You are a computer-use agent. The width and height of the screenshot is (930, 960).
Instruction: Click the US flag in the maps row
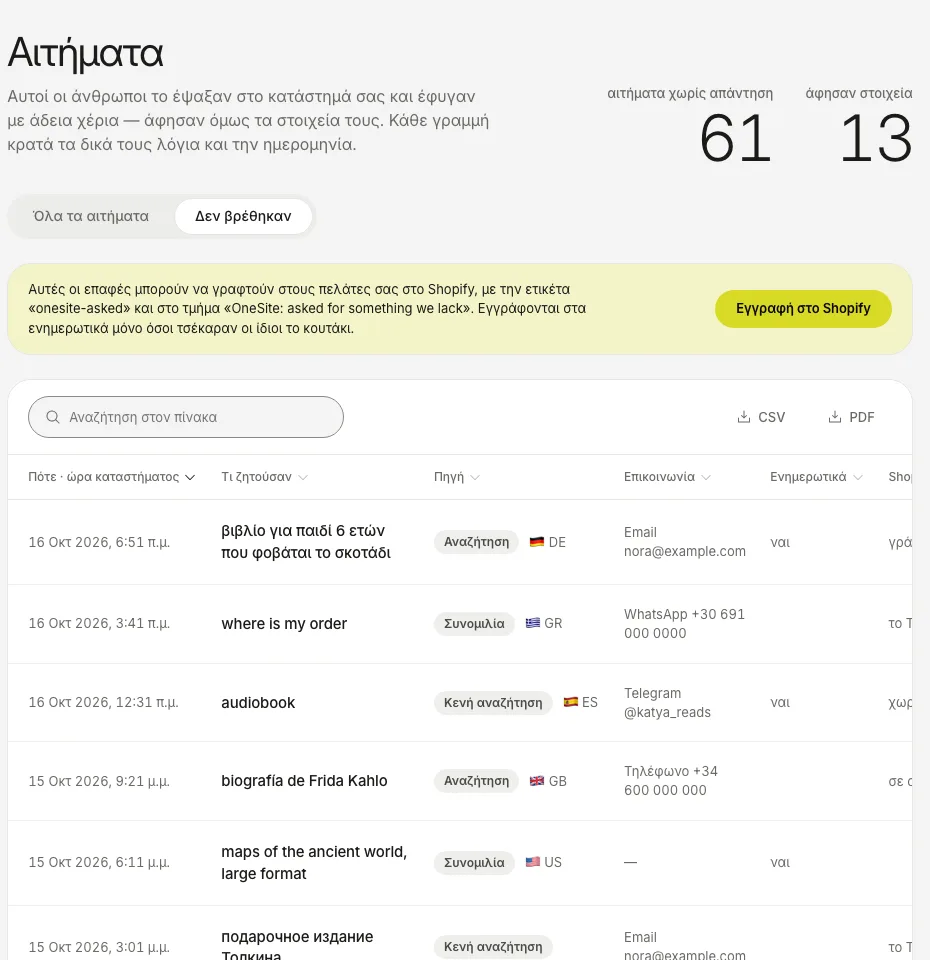click(533, 862)
